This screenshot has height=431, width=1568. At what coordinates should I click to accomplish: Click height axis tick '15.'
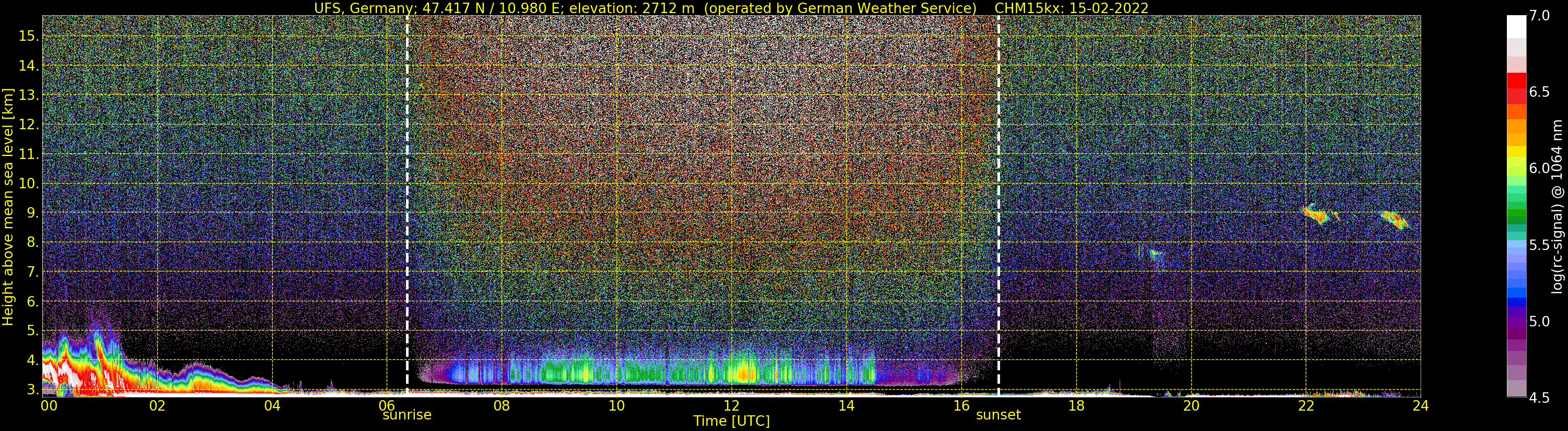coord(28,36)
